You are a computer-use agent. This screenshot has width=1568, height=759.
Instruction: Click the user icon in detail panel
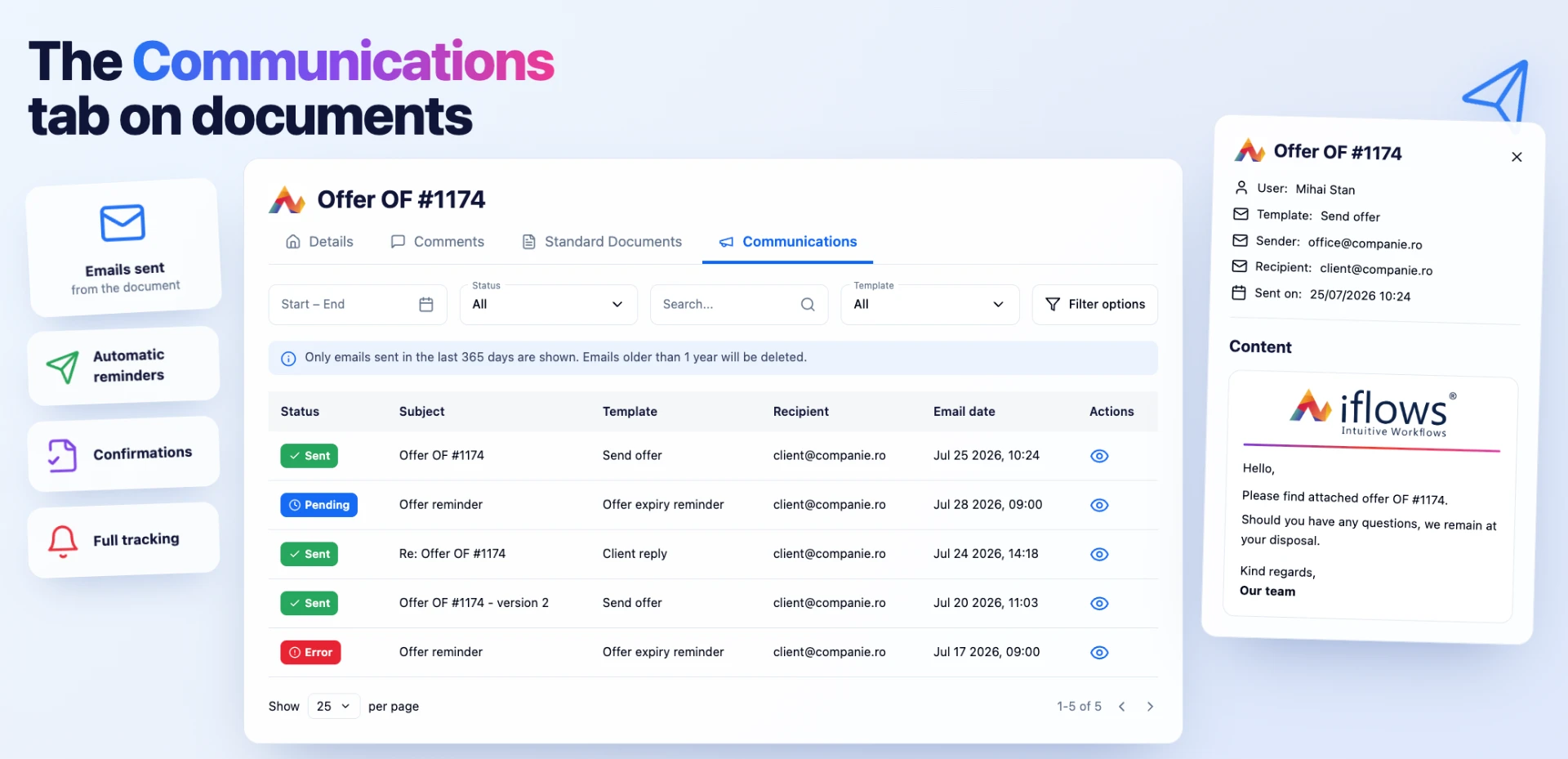click(1241, 187)
